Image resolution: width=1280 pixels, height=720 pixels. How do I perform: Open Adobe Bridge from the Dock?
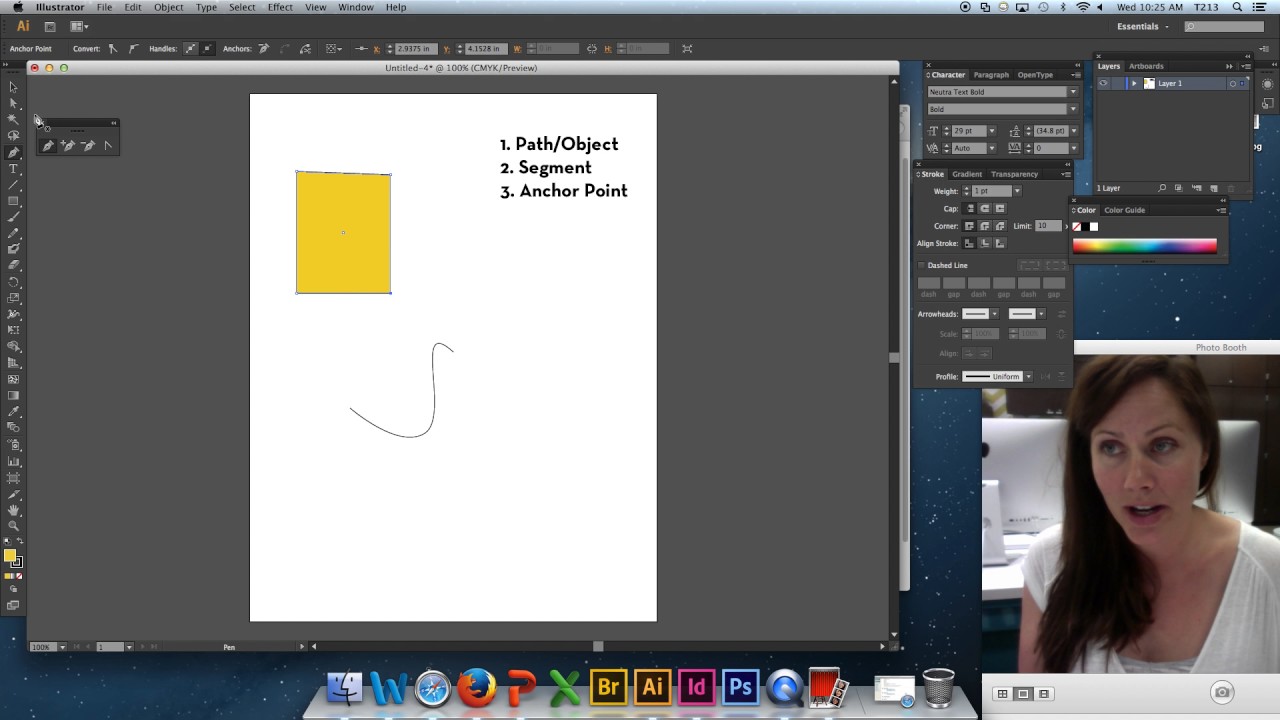tap(607, 688)
